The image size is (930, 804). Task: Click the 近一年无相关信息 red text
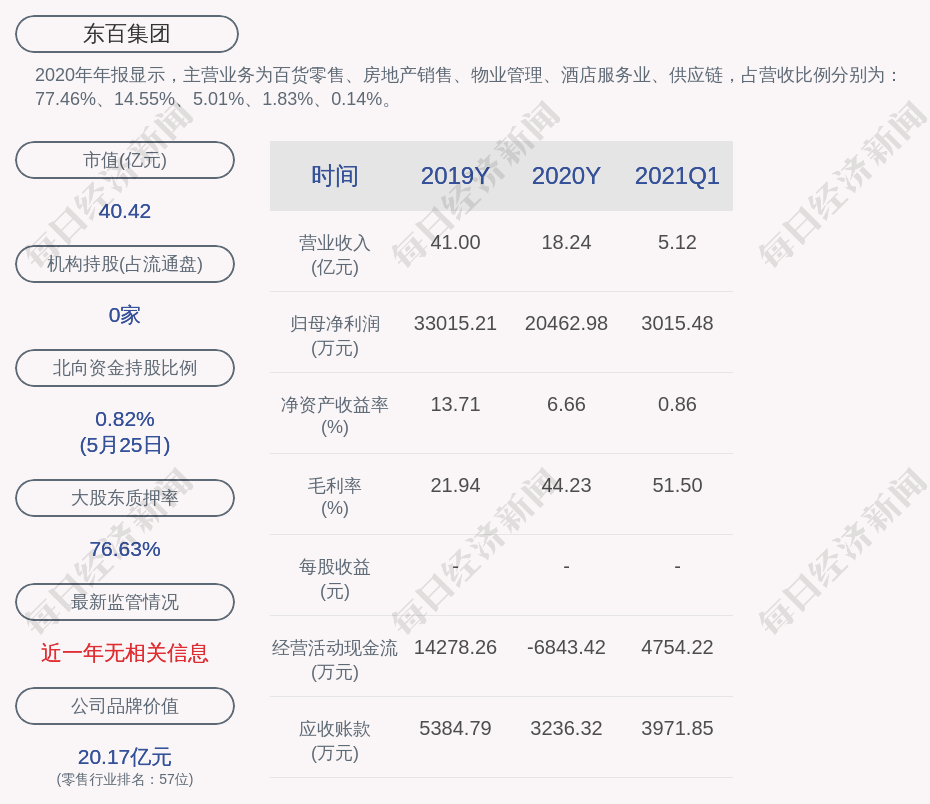click(x=125, y=651)
